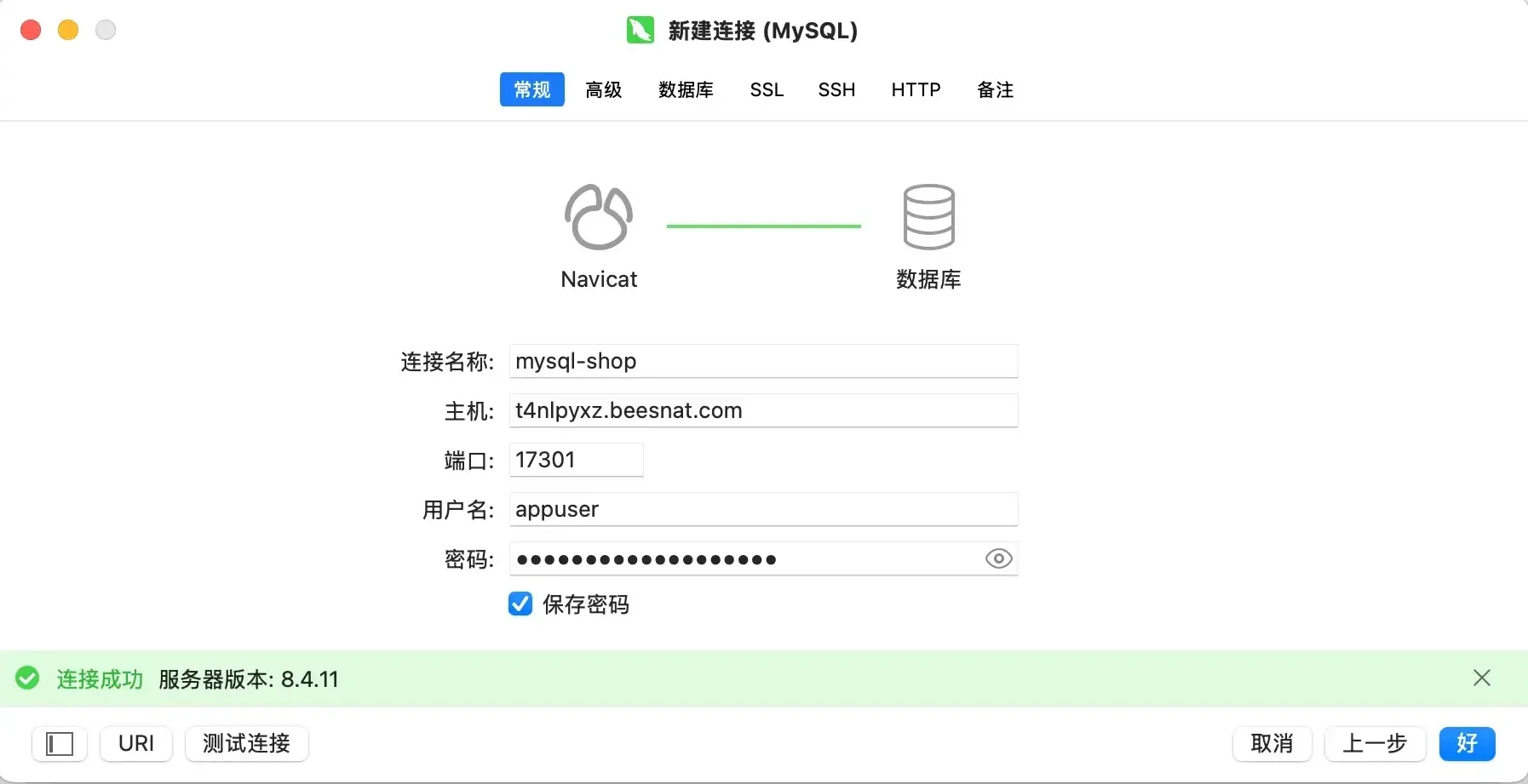The height and width of the screenshot is (784, 1528).
Task: Click the 连接名称: label
Action: pyautogui.click(x=447, y=362)
